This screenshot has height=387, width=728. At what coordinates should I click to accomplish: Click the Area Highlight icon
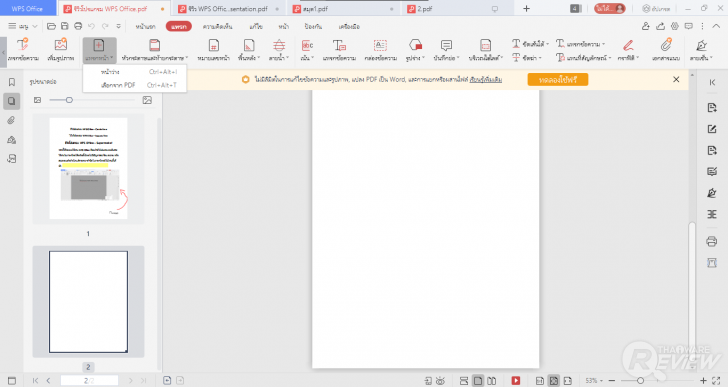click(x=486, y=45)
